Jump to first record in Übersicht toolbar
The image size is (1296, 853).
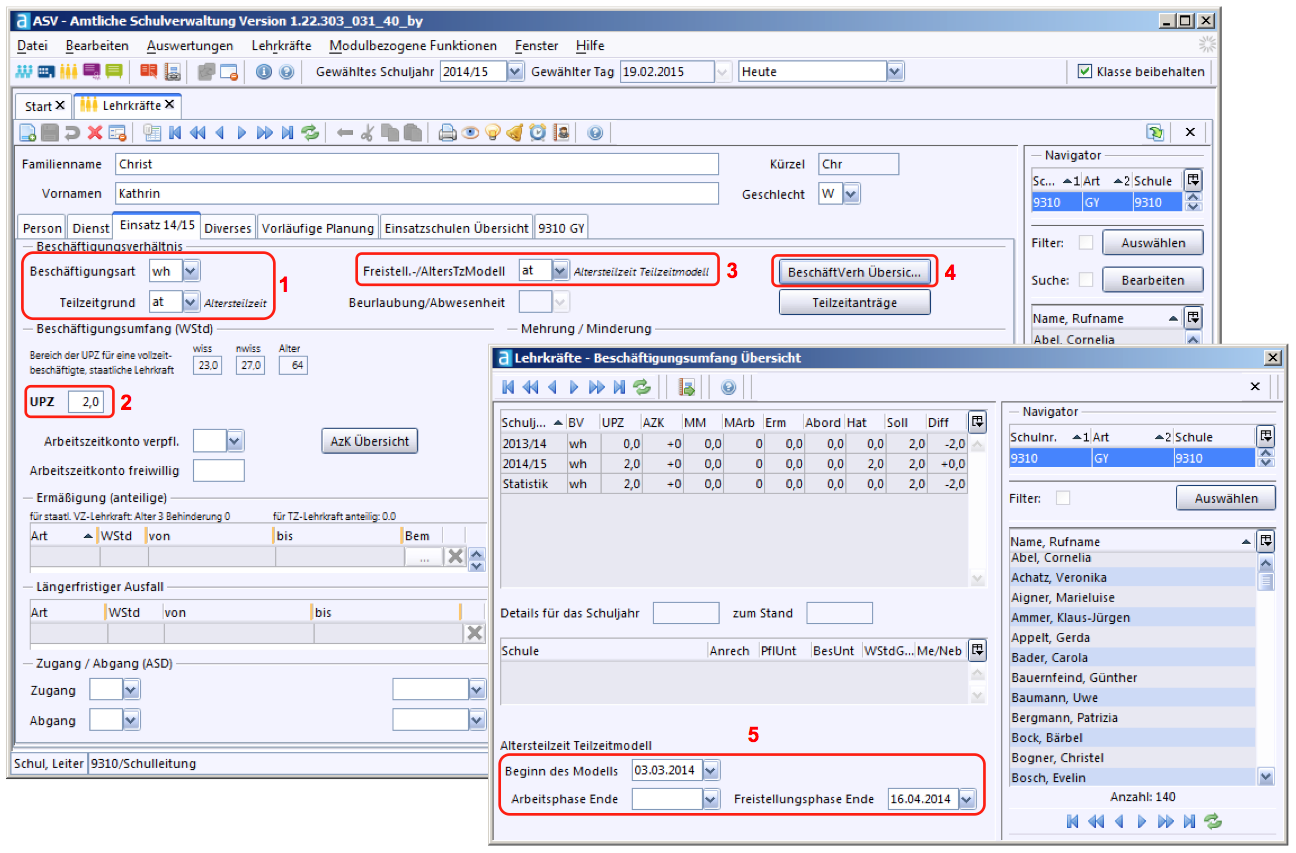coord(509,387)
